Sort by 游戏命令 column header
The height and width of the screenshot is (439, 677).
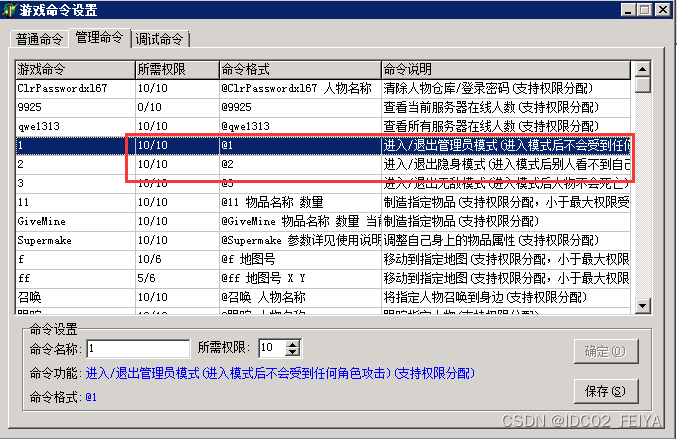(75, 70)
